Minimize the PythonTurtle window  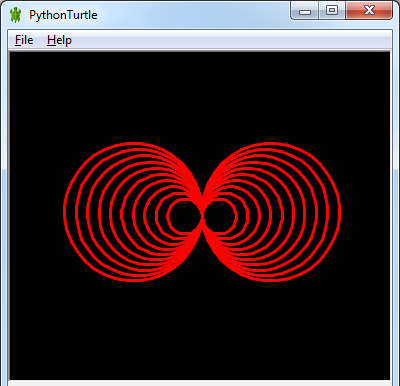305,11
